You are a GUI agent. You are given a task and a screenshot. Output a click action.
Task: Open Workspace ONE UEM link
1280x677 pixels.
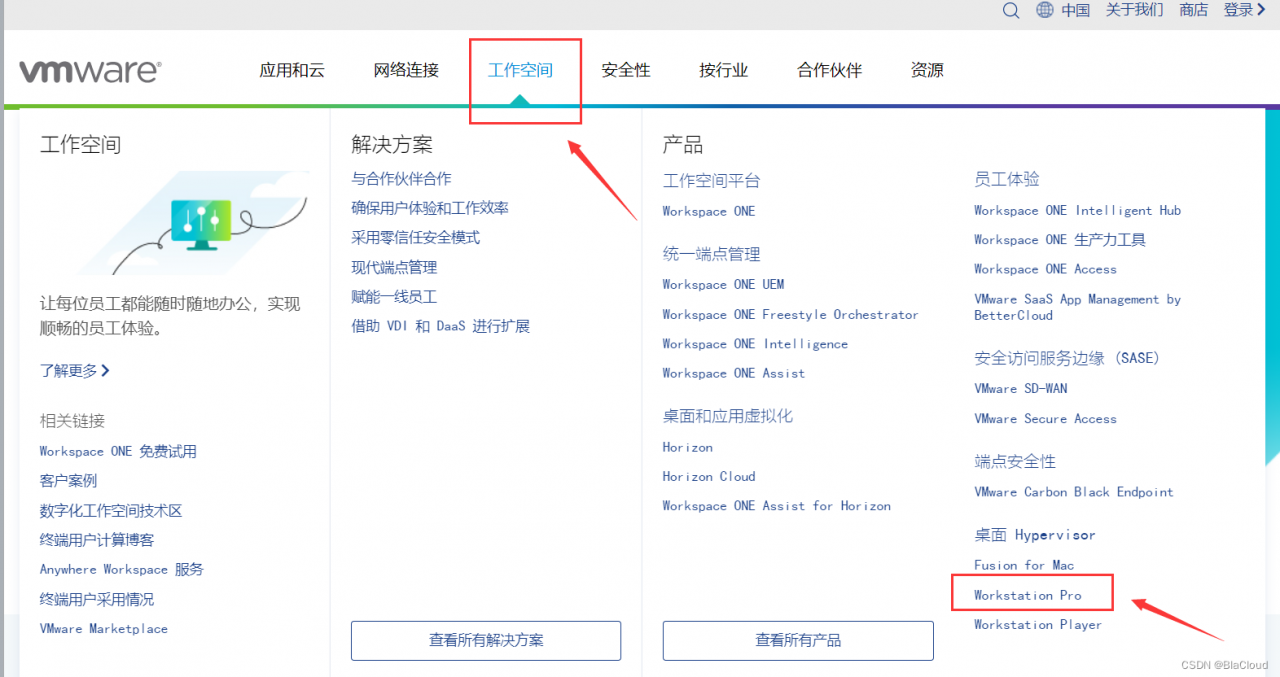723,284
